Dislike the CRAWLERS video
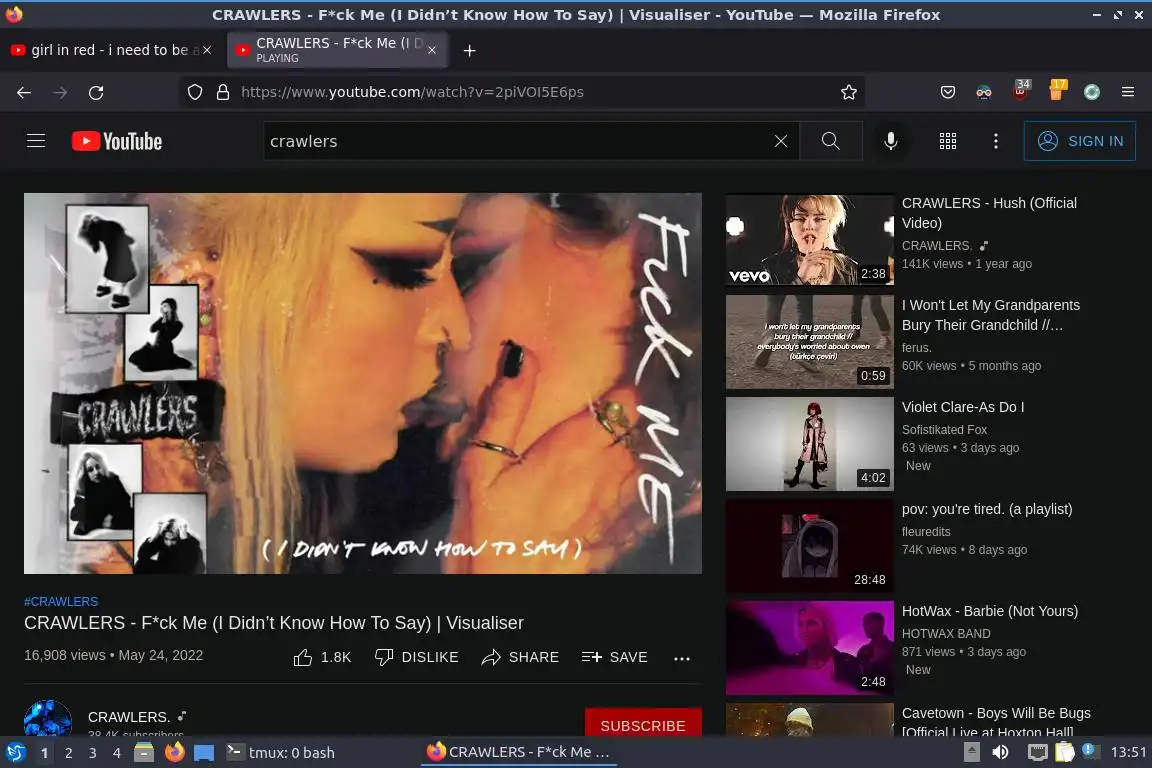Image resolution: width=1152 pixels, height=768 pixels. (x=417, y=657)
